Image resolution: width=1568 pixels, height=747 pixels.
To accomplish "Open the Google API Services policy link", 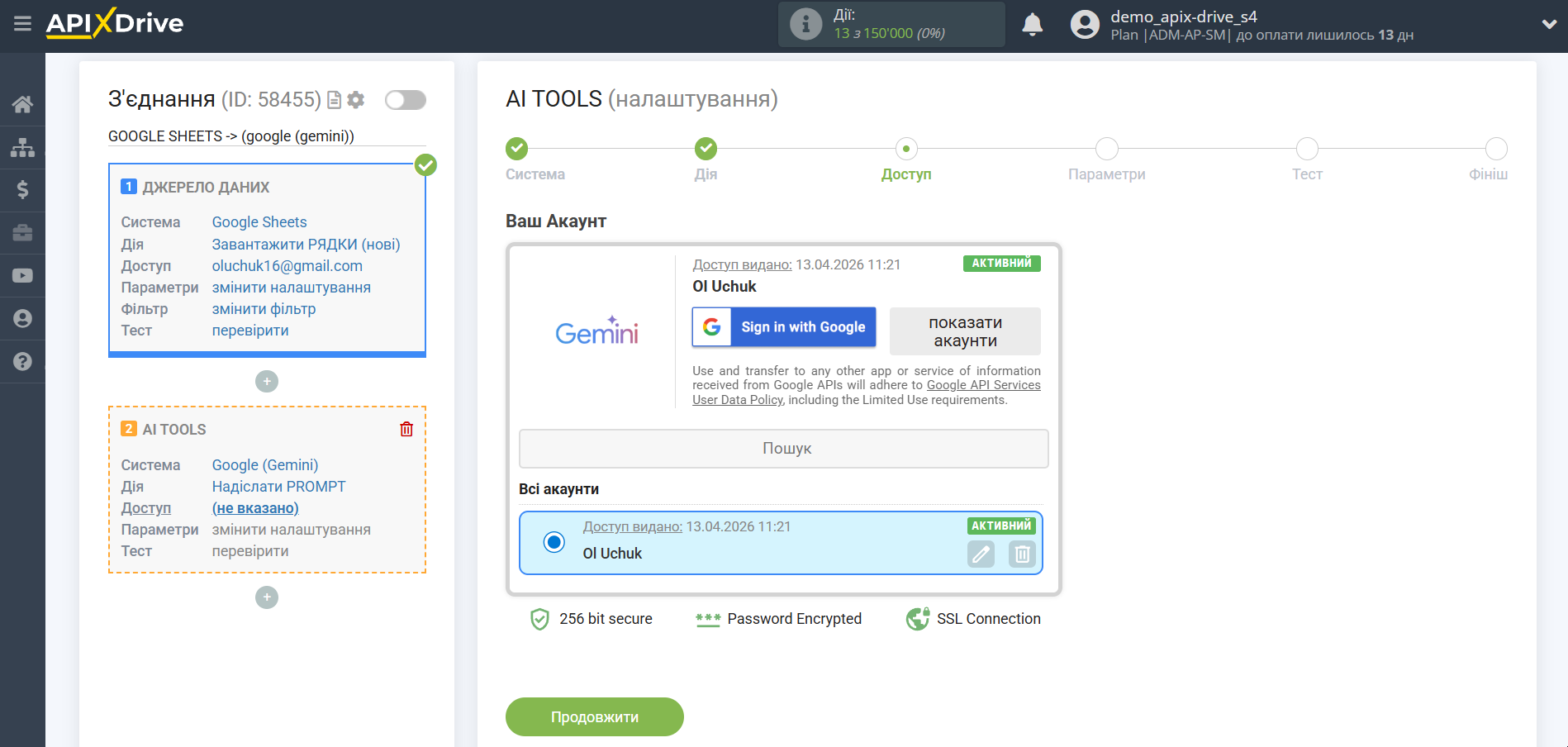I will 983,385.
